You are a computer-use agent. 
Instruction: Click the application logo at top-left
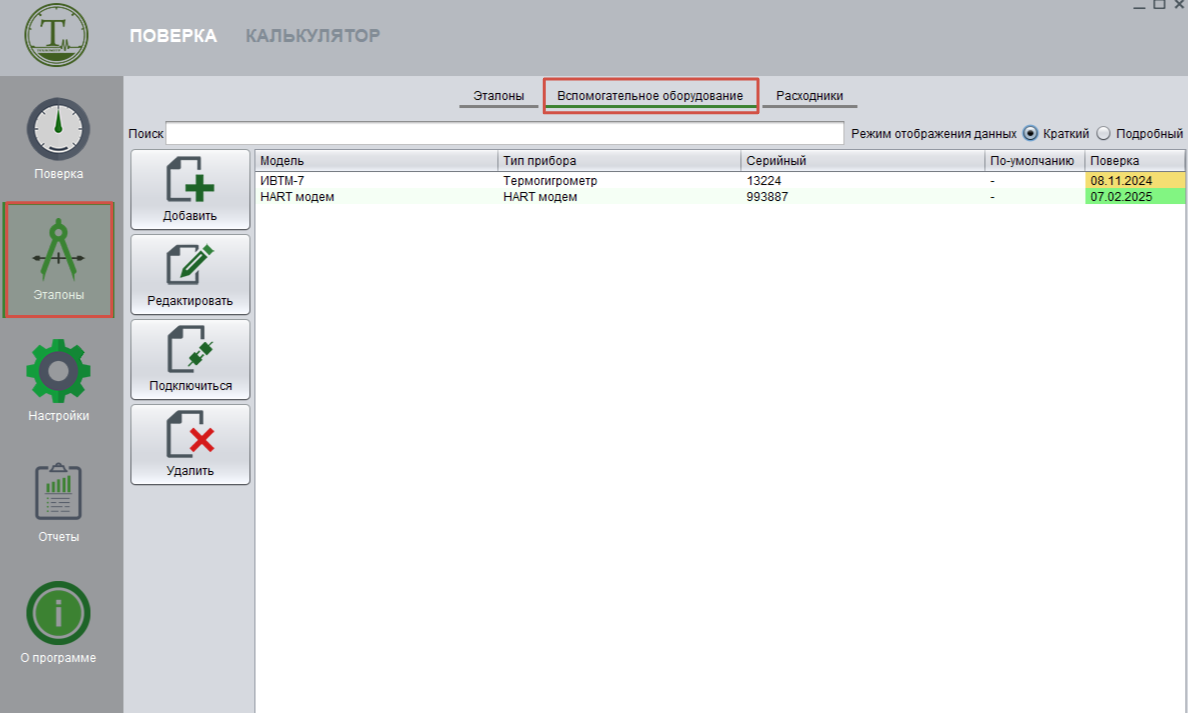point(56,36)
